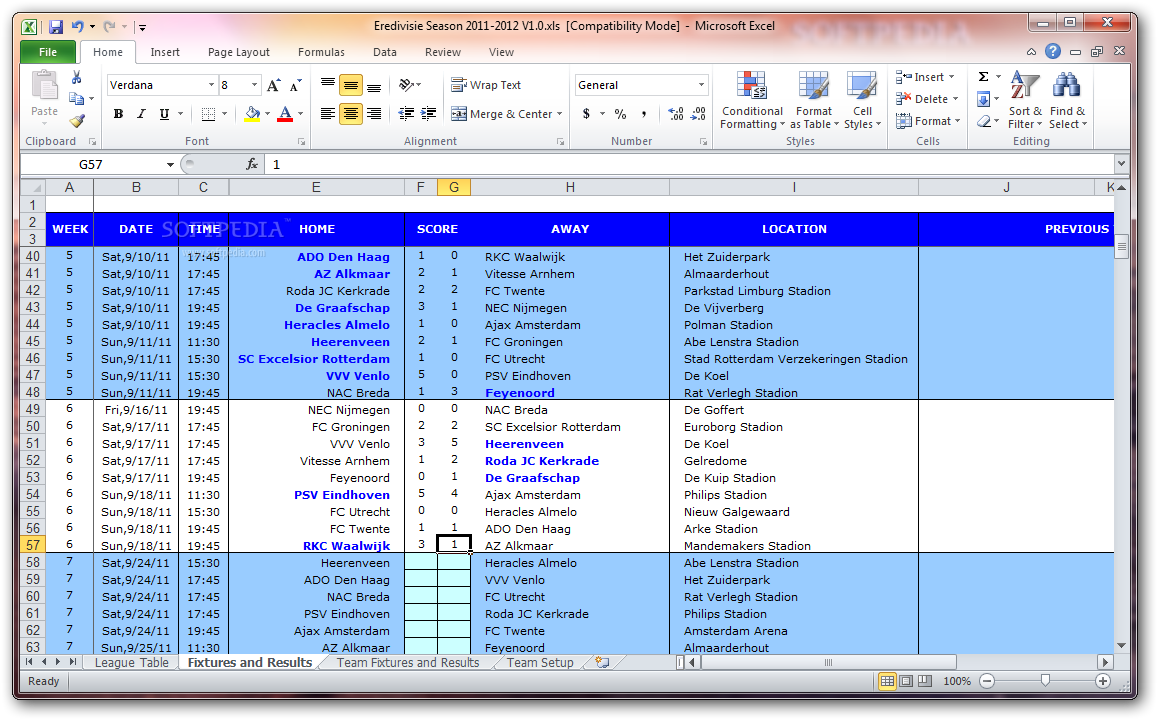Open the Name Box dropdown arrow
The height and width of the screenshot is (720, 1158).
(x=170, y=164)
